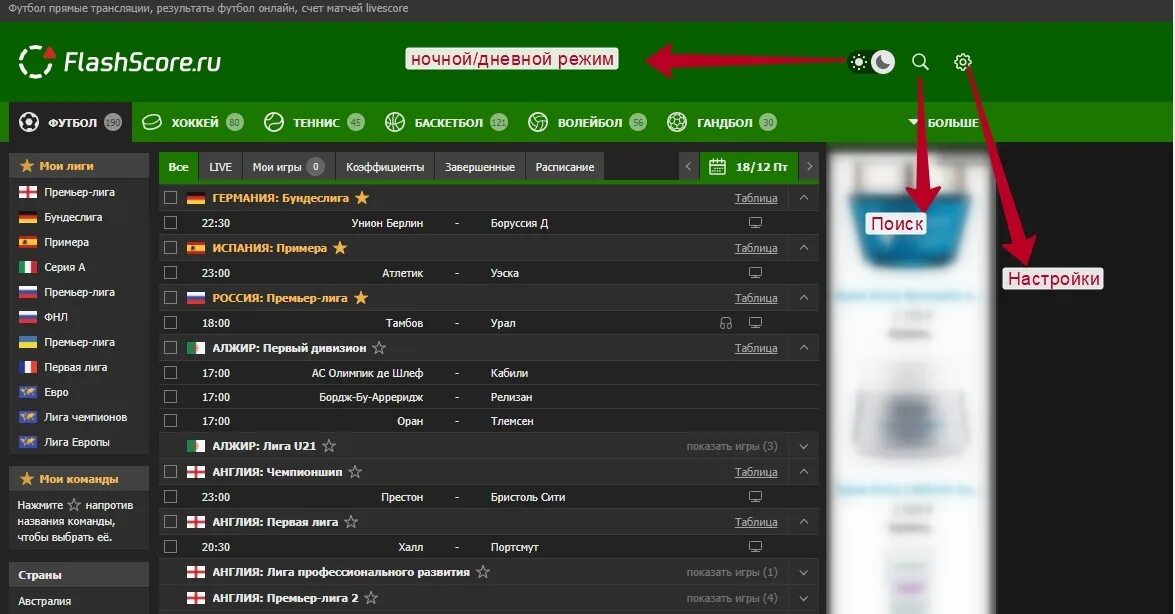Open Таблица link for Англия Чемпионшип
Screen dimensions: 1175x614
pyautogui.click(x=755, y=472)
